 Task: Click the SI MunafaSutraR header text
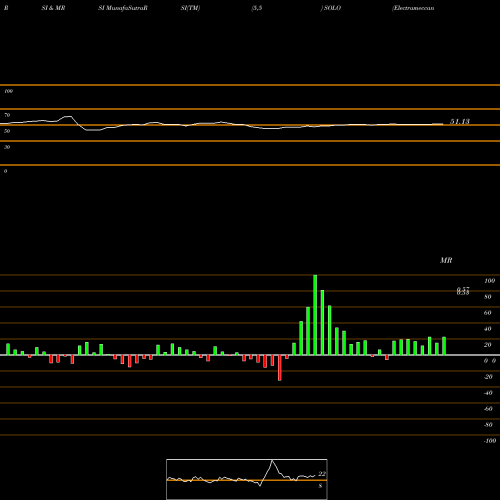[123, 8]
